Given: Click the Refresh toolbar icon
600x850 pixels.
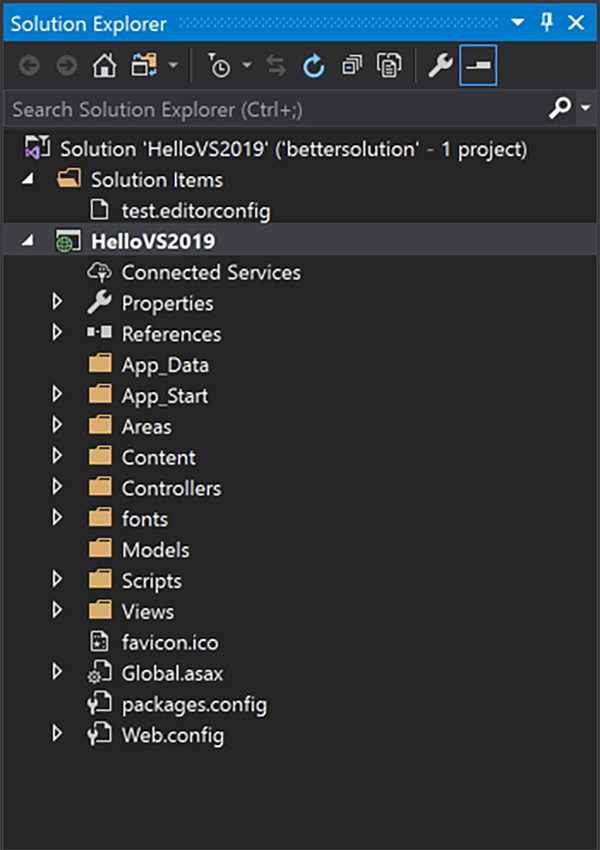Looking at the screenshot, I should (x=314, y=66).
